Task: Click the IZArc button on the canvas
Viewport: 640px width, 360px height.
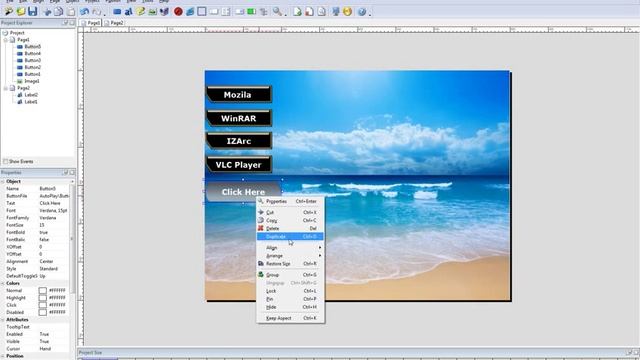Action: [238, 141]
